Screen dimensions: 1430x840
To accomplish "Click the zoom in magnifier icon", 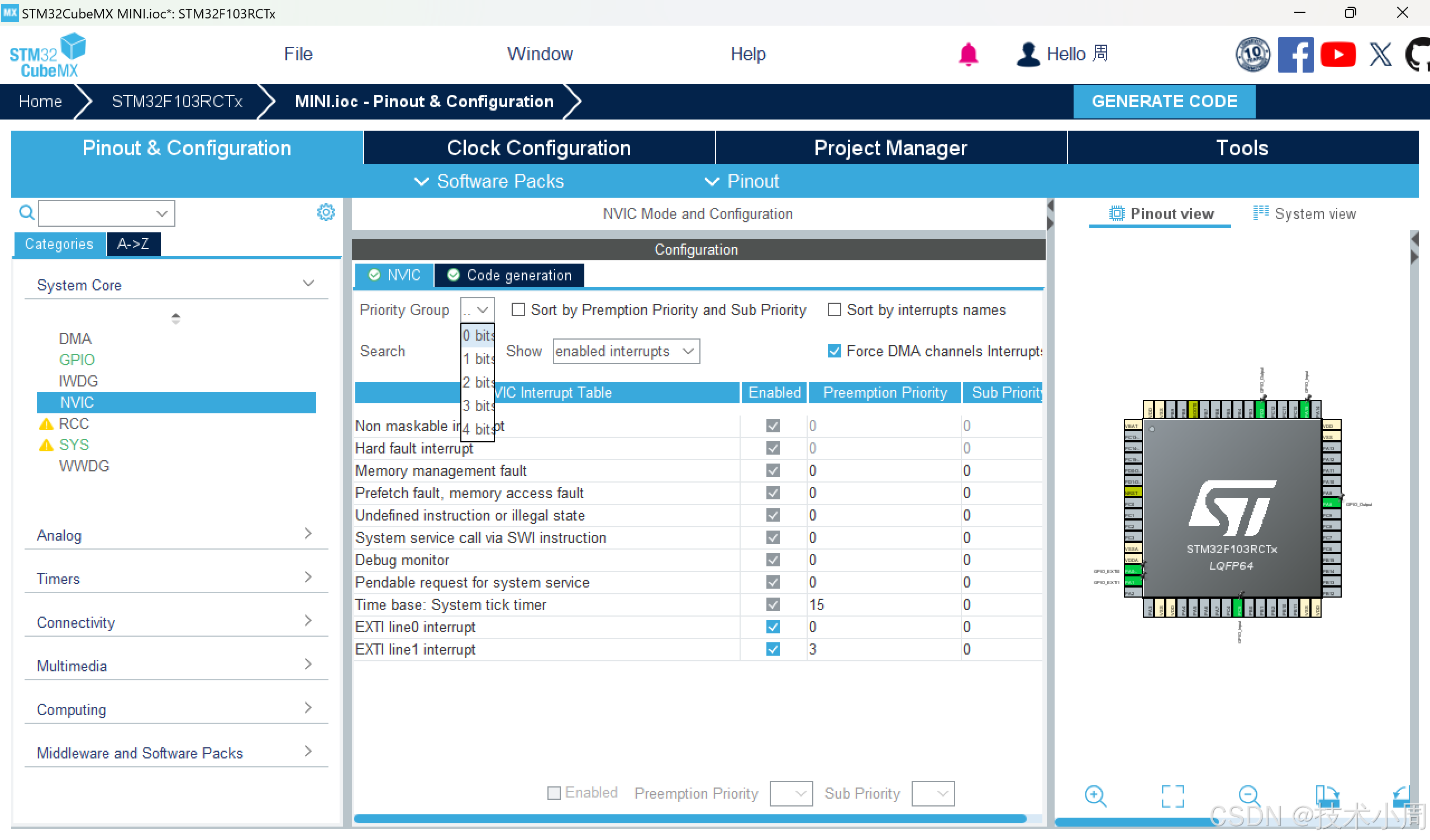I will point(1095,796).
